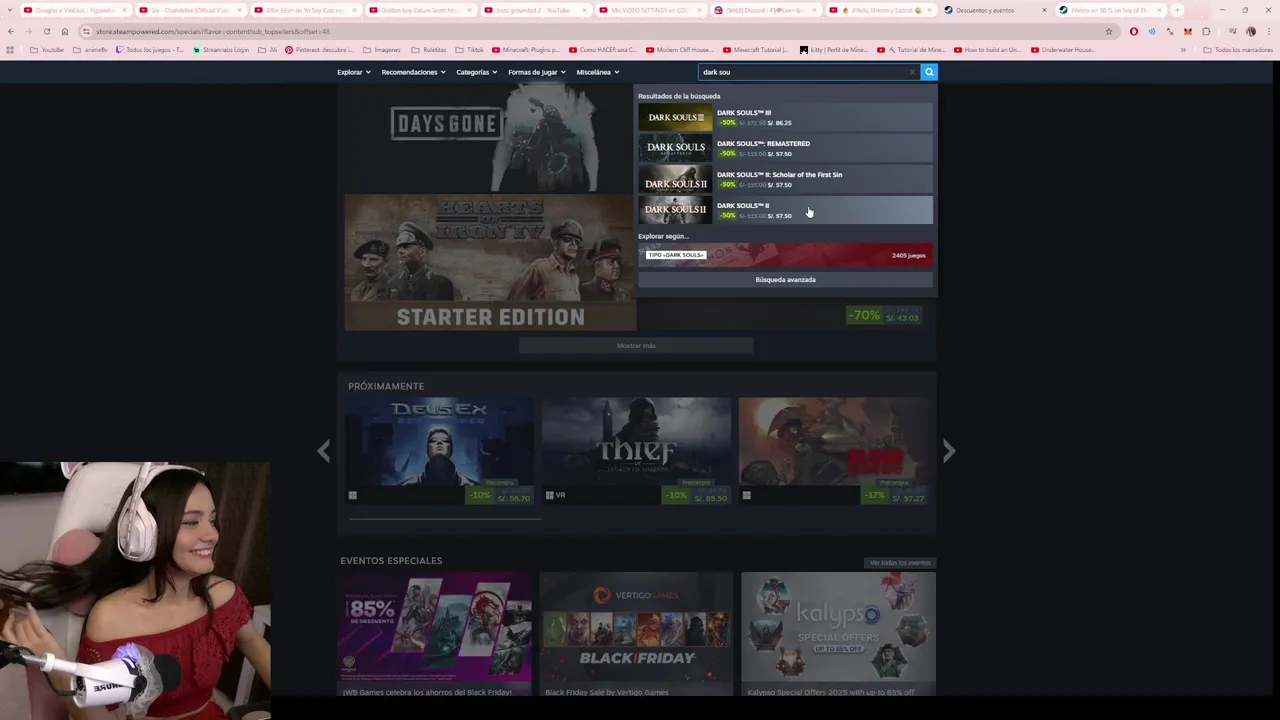Open the extensions puzzle menu

1206,31
